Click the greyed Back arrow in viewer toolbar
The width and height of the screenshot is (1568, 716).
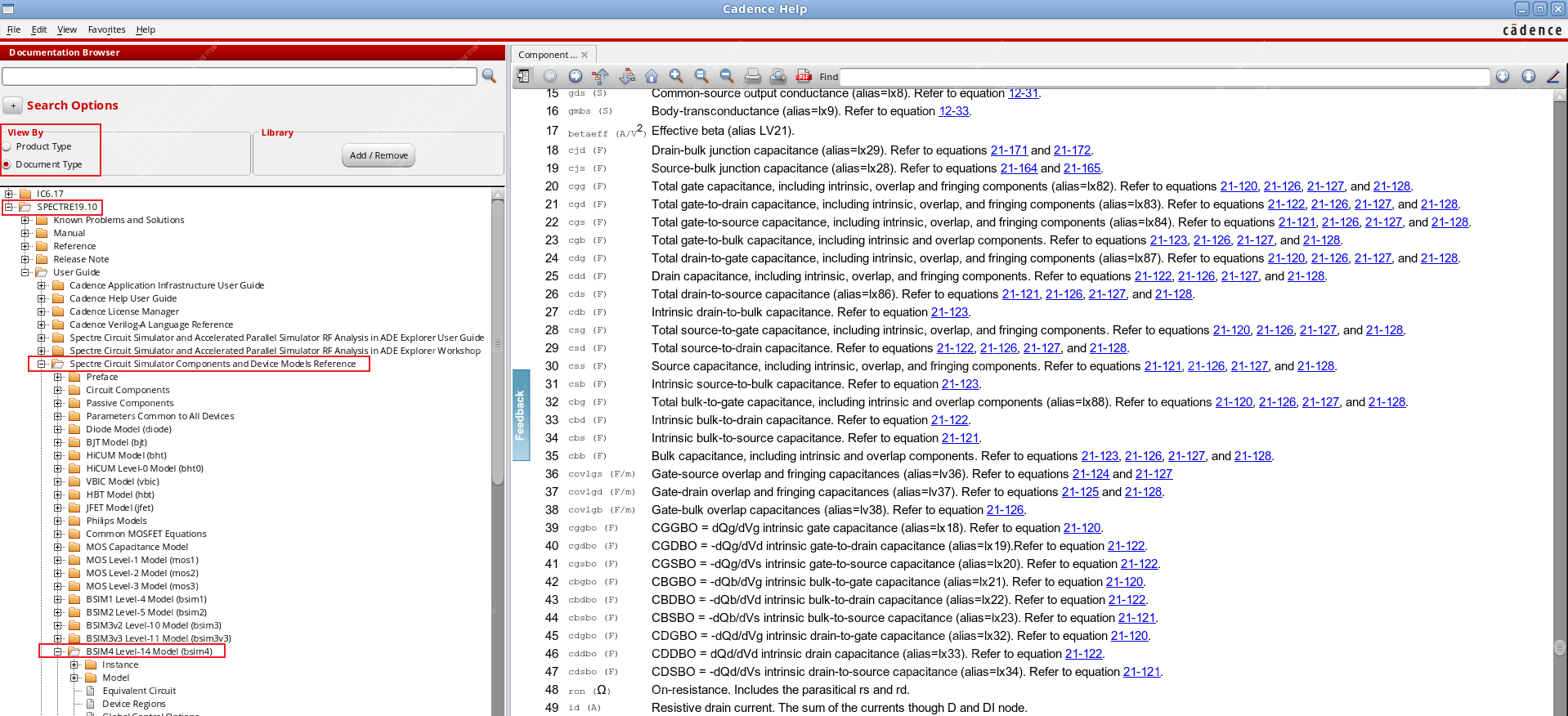[x=550, y=76]
